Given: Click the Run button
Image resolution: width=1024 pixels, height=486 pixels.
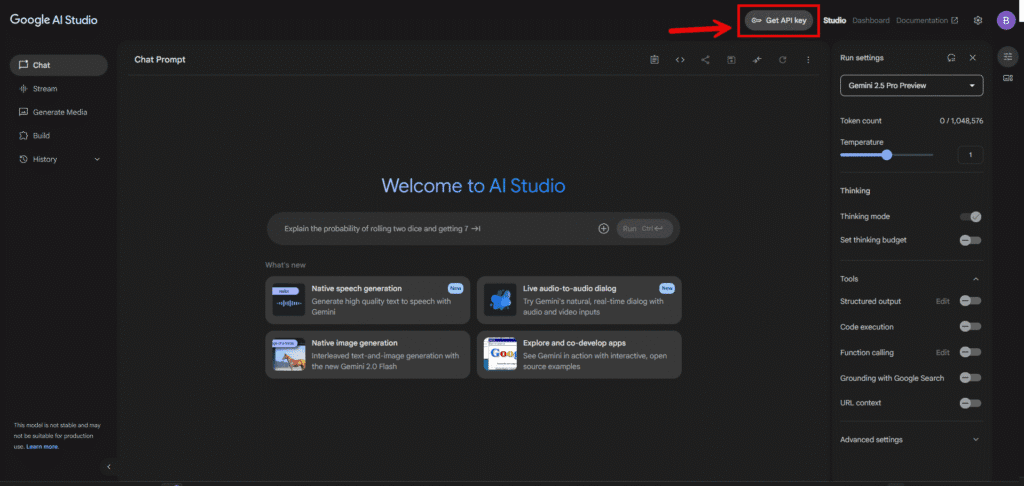Looking at the screenshot, I should 645,229.
